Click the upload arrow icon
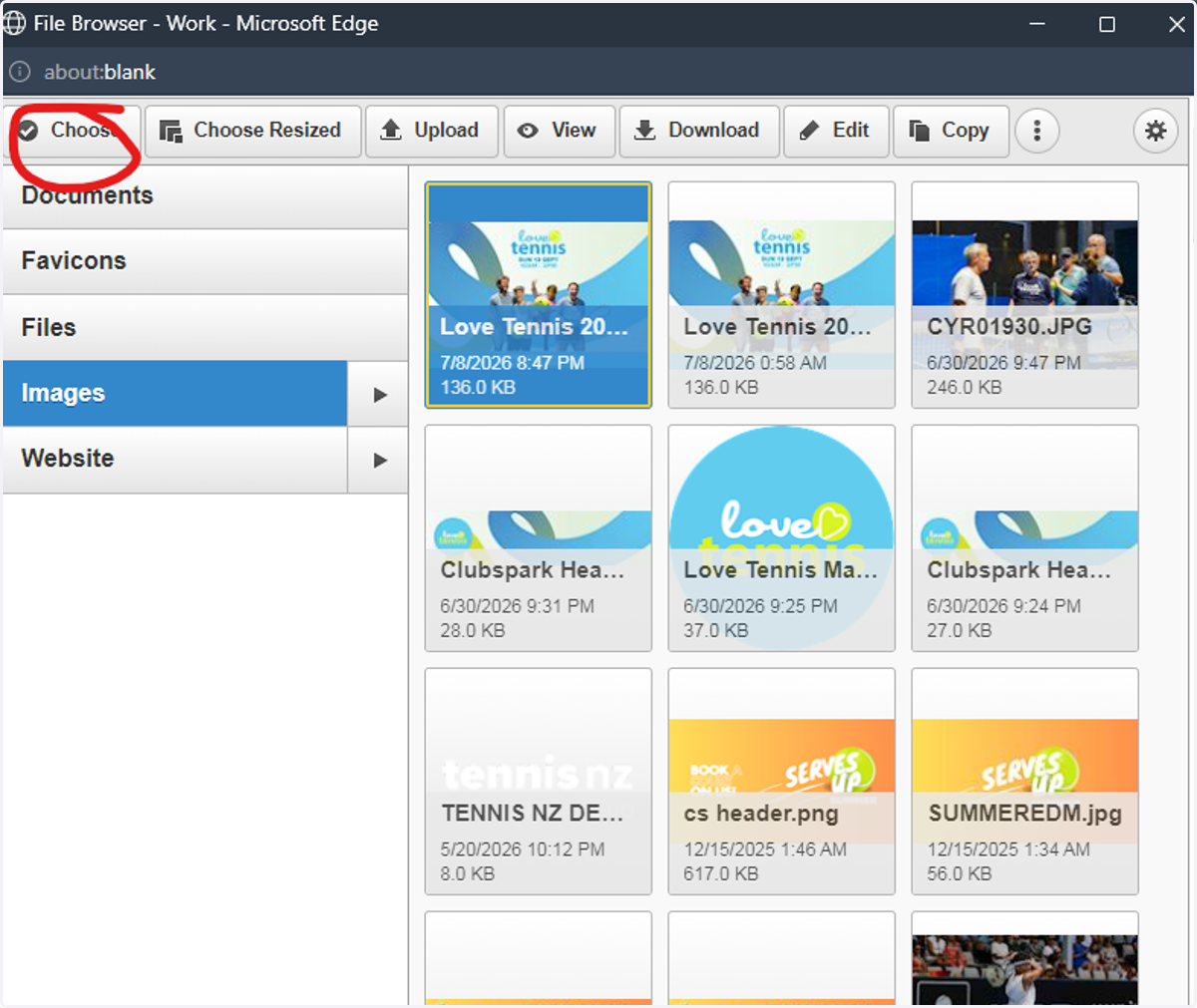The image size is (1197, 1008). (x=391, y=130)
